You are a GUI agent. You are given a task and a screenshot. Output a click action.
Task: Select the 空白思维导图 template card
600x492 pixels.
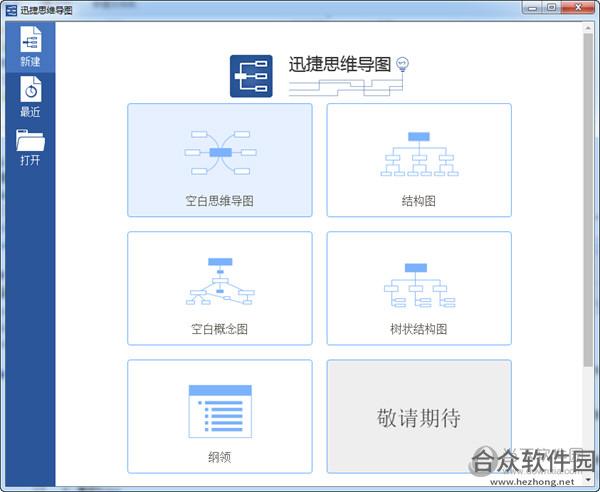[x=220, y=160]
